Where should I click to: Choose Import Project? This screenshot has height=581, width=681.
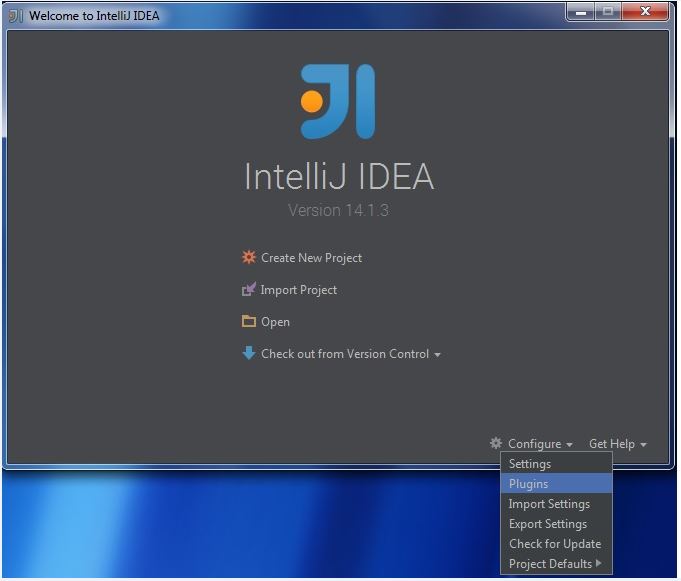[x=298, y=290]
